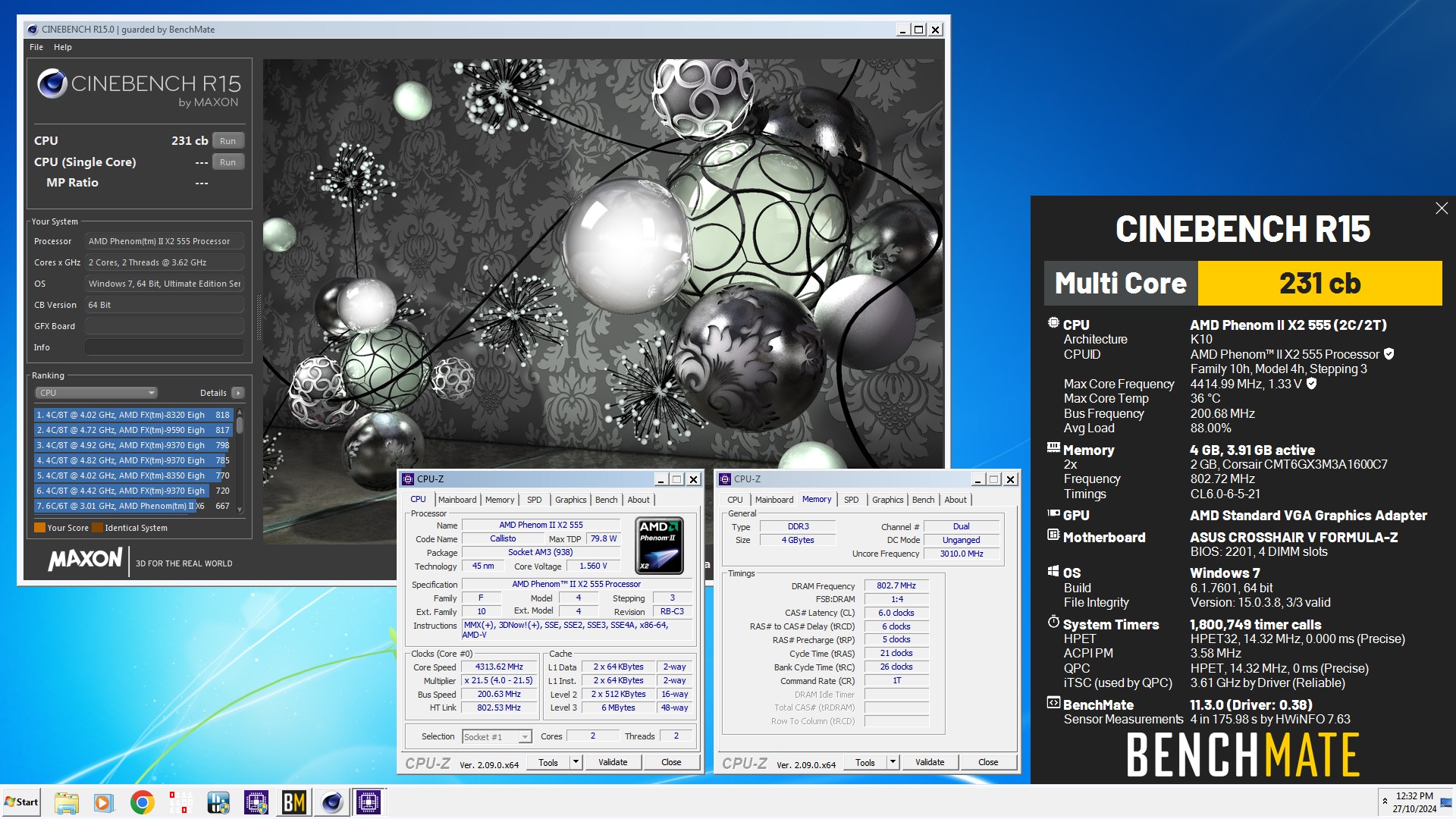Open the File menu in Cinebench
The image size is (1456, 819).
pyautogui.click(x=36, y=47)
